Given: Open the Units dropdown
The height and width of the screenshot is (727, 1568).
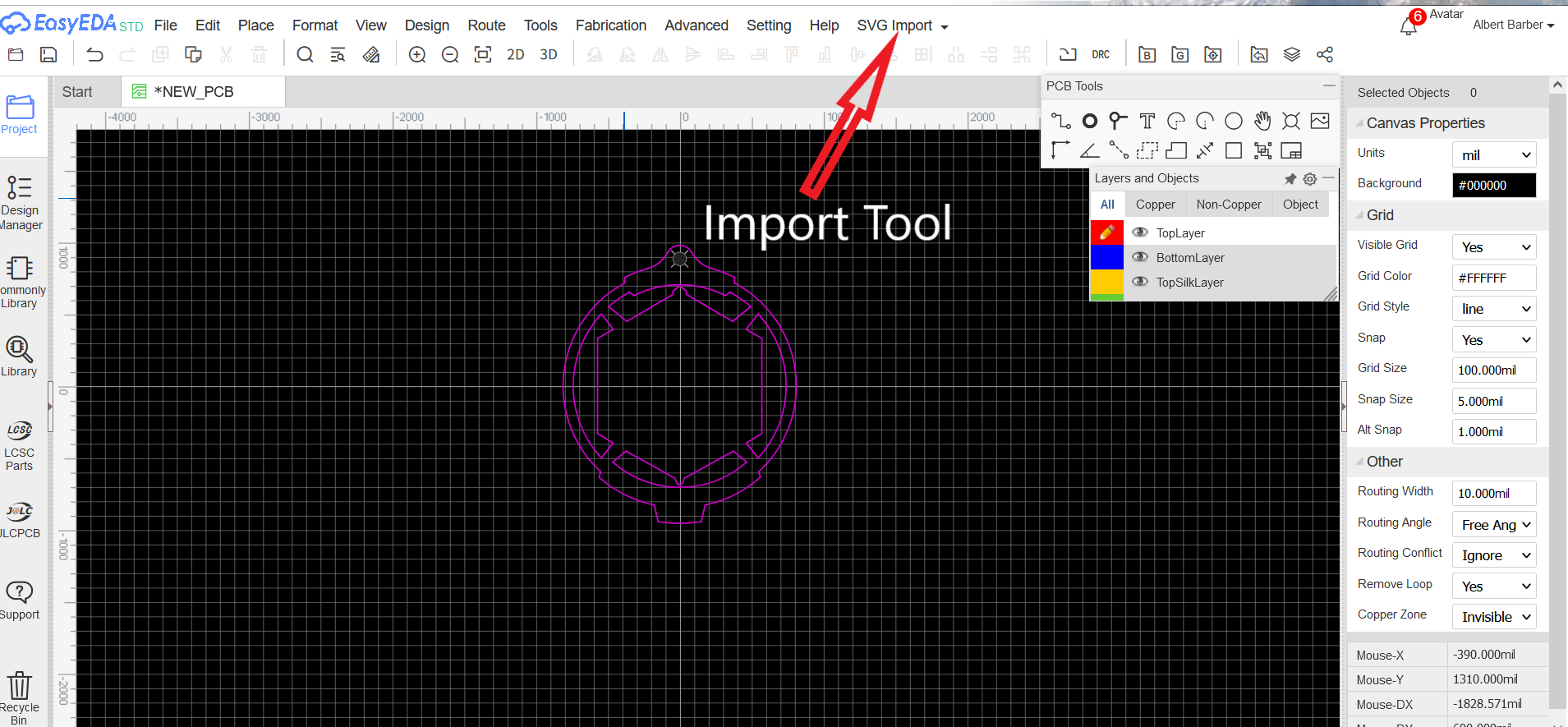Looking at the screenshot, I should pyautogui.click(x=1494, y=154).
